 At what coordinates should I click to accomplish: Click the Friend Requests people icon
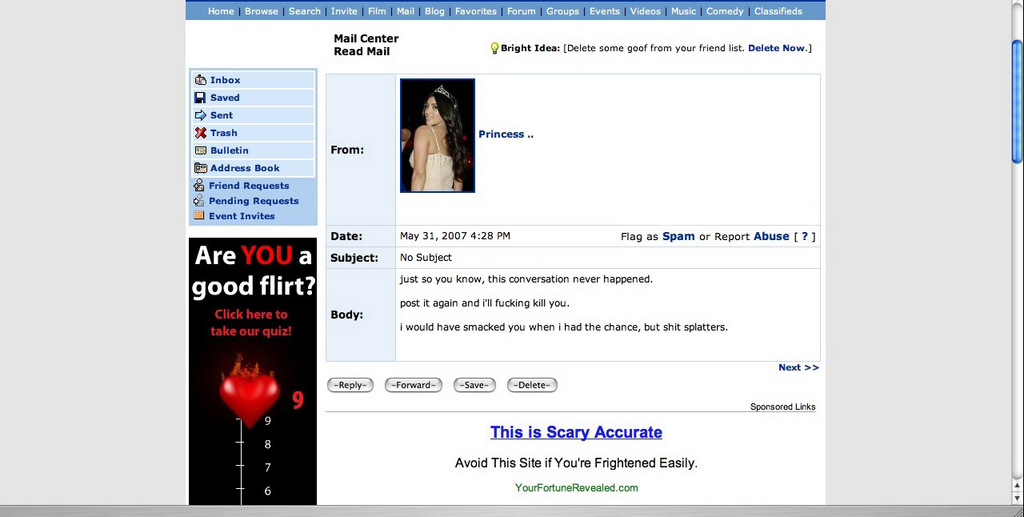tap(199, 185)
